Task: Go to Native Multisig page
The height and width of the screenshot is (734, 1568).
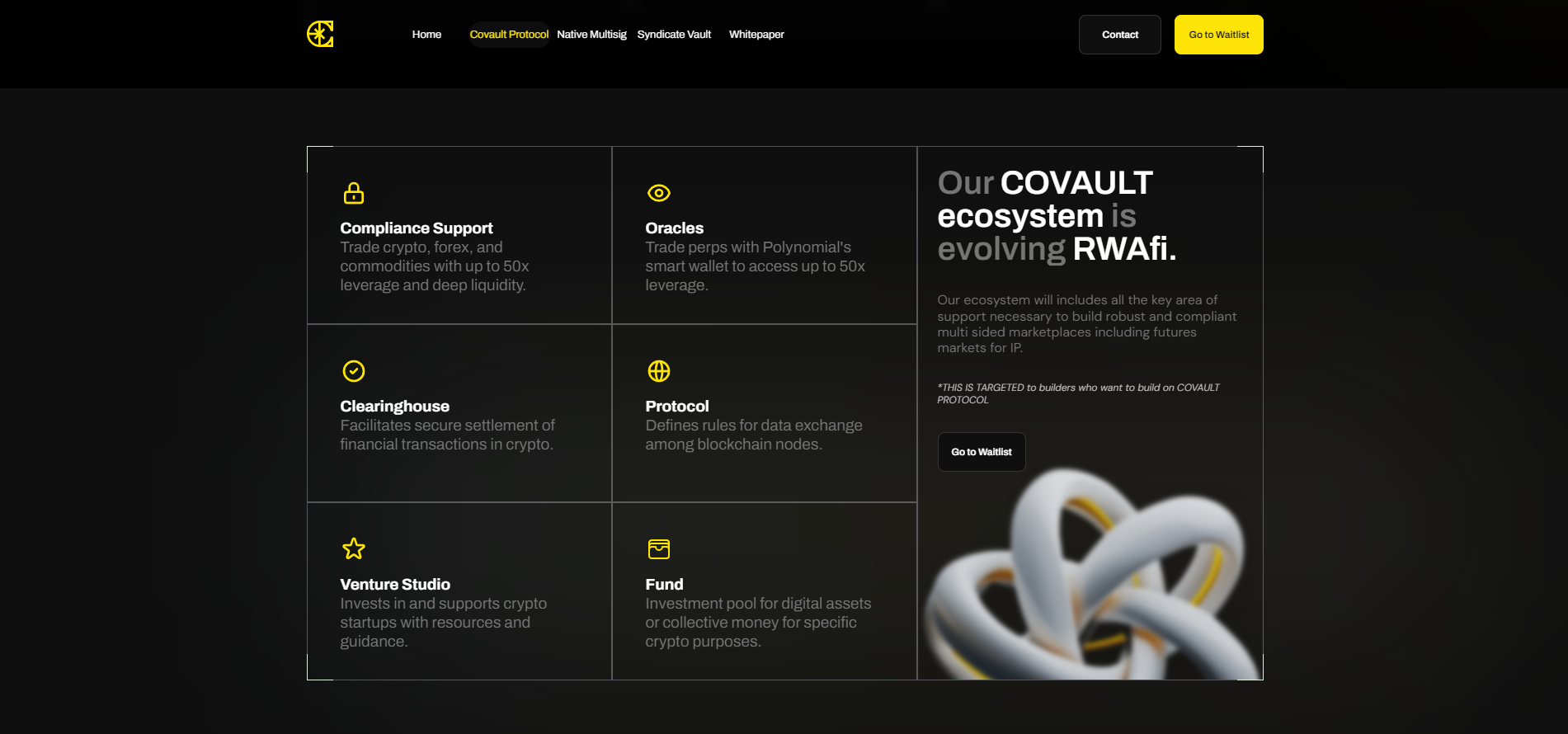Action: pos(591,35)
